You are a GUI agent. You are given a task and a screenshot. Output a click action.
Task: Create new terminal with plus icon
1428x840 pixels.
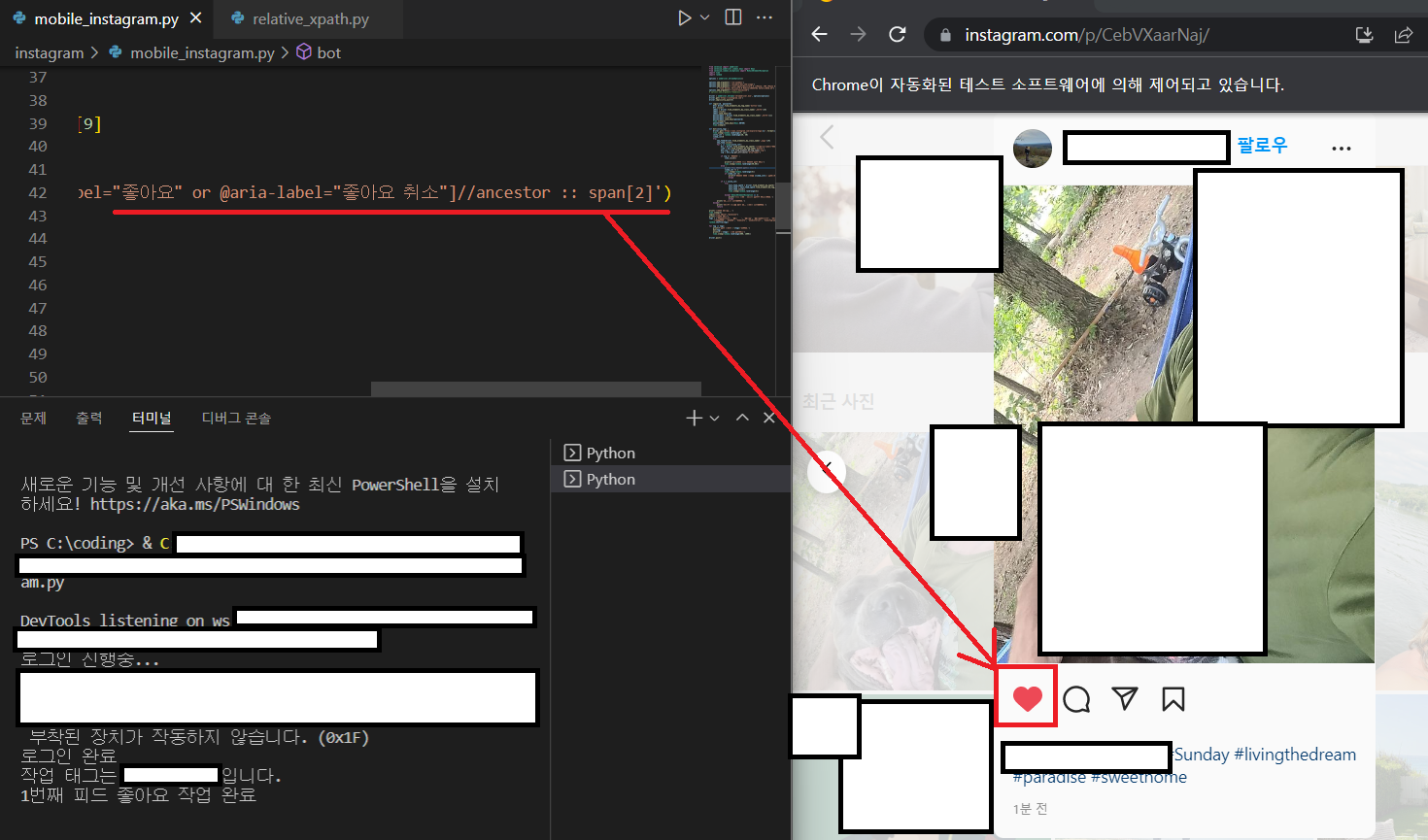pyautogui.click(x=694, y=418)
